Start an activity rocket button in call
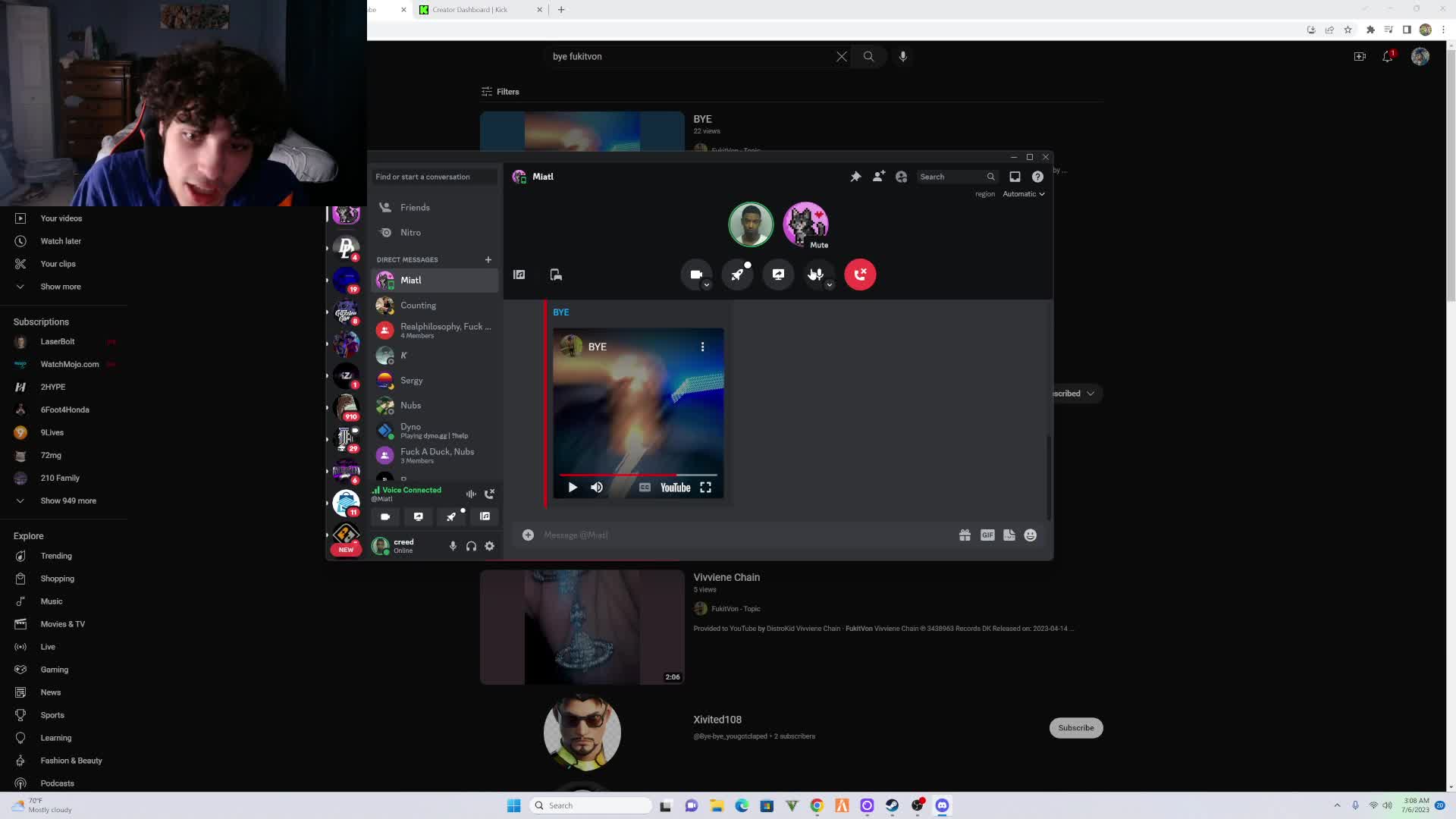The height and width of the screenshot is (819, 1456). (x=737, y=275)
